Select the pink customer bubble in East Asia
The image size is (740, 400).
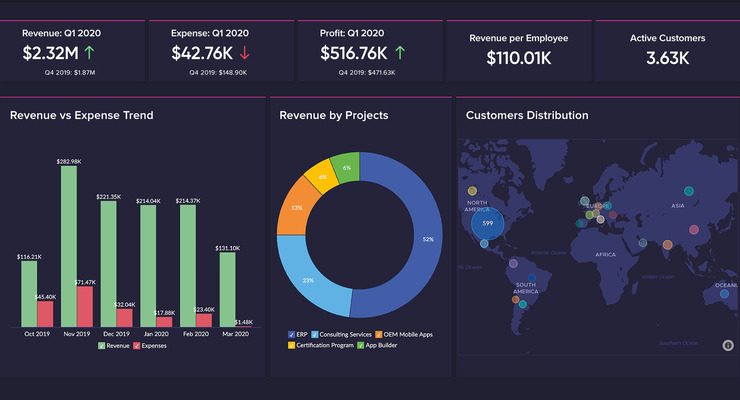pyautogui.click(x=691, y=229)
